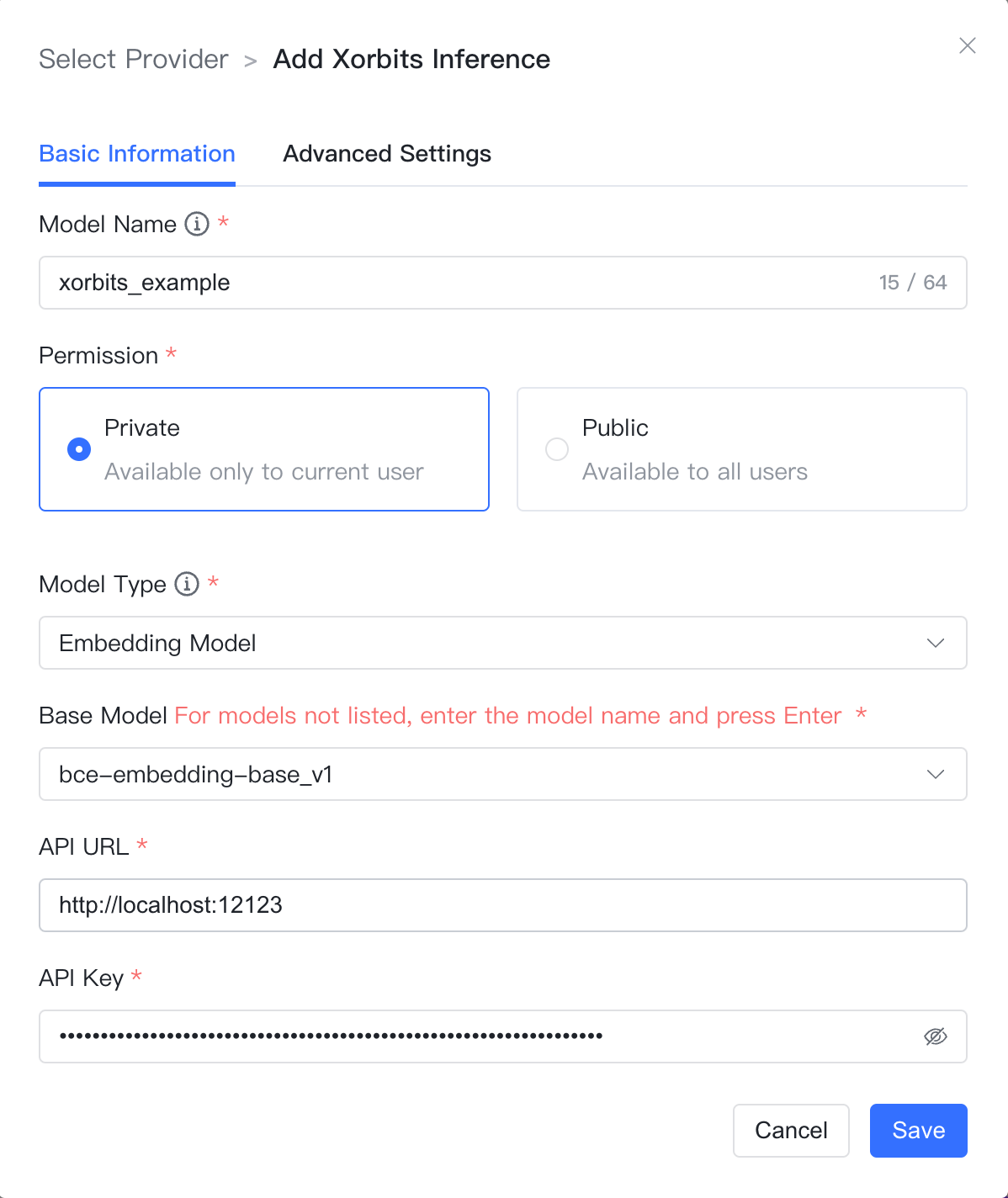Select the Private permission radio button
The image size is (1008, 1198).
(79, 449)
